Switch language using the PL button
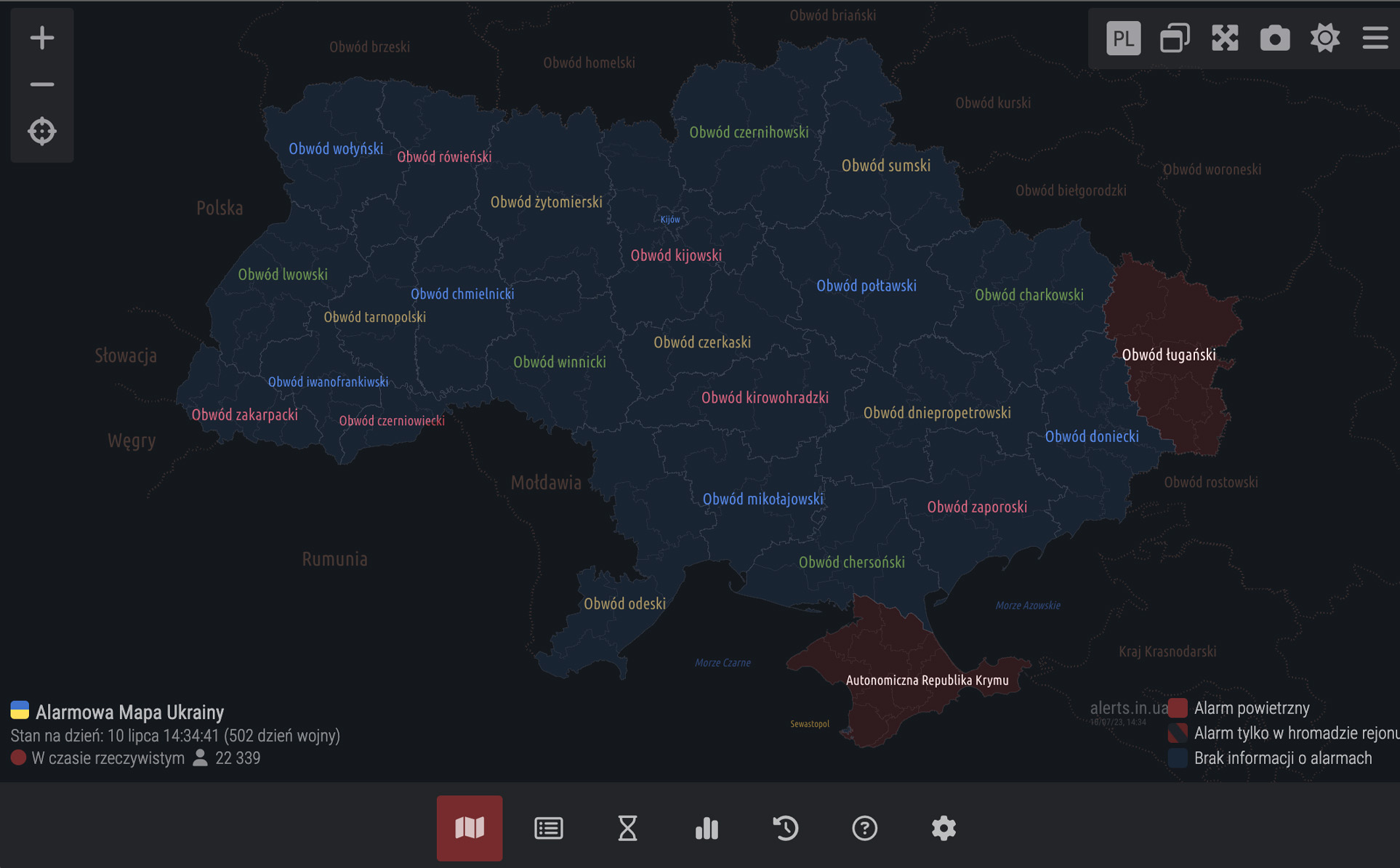Image resolution: width=1400 pixels, height=868 pixels. point(1124,38)
